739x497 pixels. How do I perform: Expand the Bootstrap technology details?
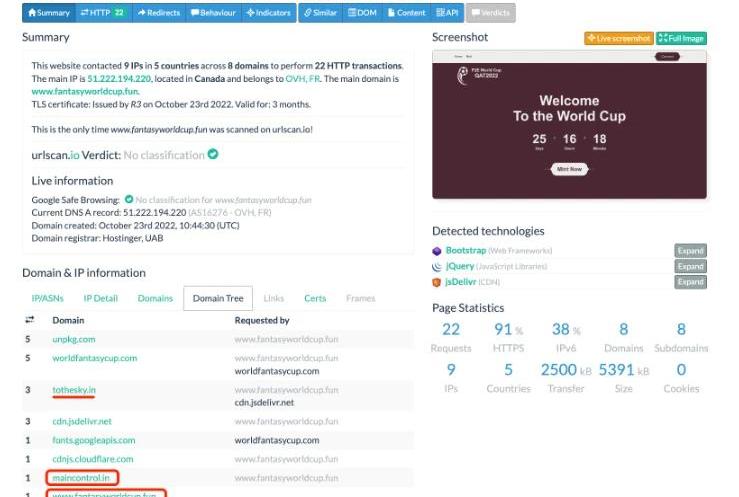click(690, 251)
